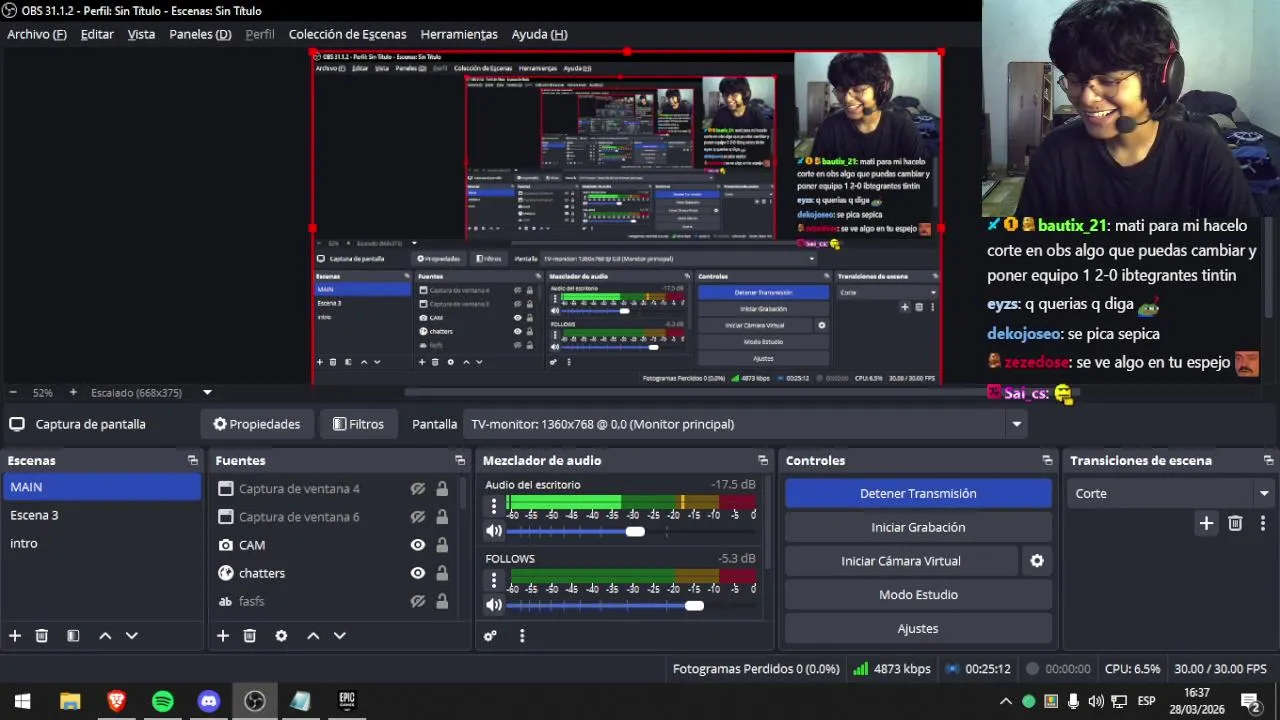Open the Vista menu
Image resolution: width=1280 pixels, height=720 pixels.
141,34
